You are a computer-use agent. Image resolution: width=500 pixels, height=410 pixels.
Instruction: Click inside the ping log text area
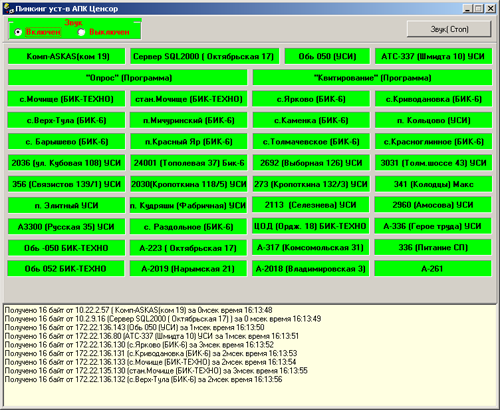click(x=250, y=355)
